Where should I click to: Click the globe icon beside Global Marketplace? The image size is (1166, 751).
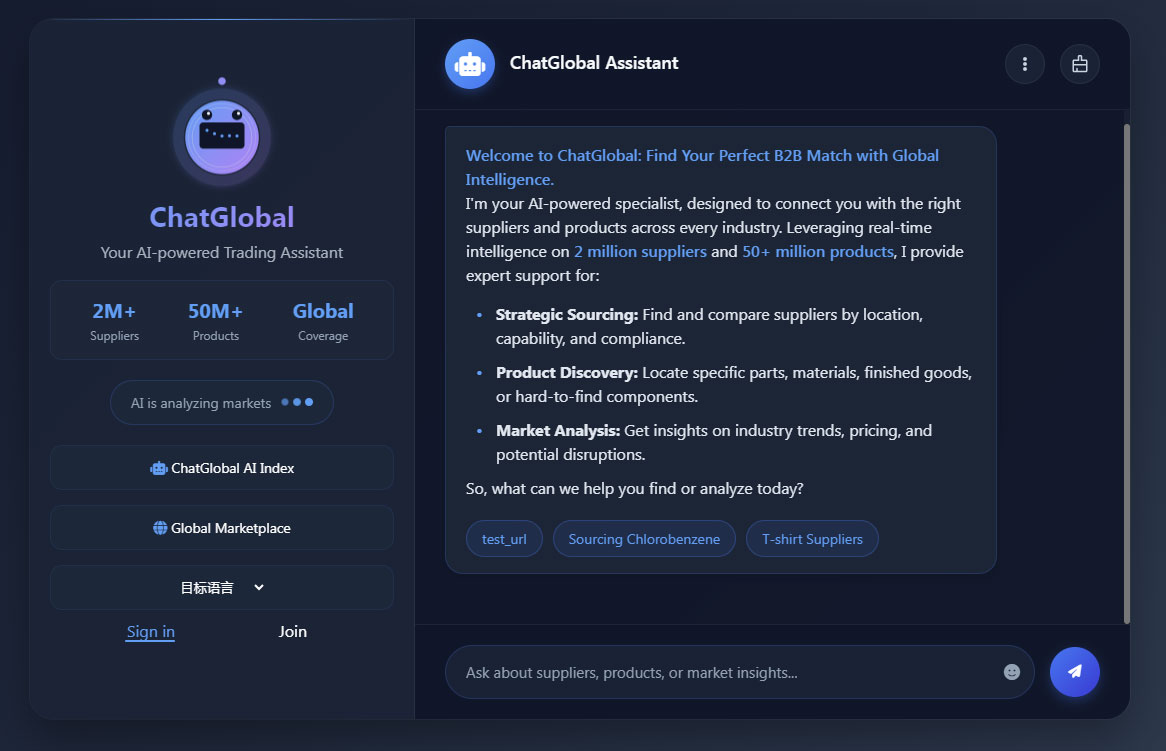pos(160,528)
